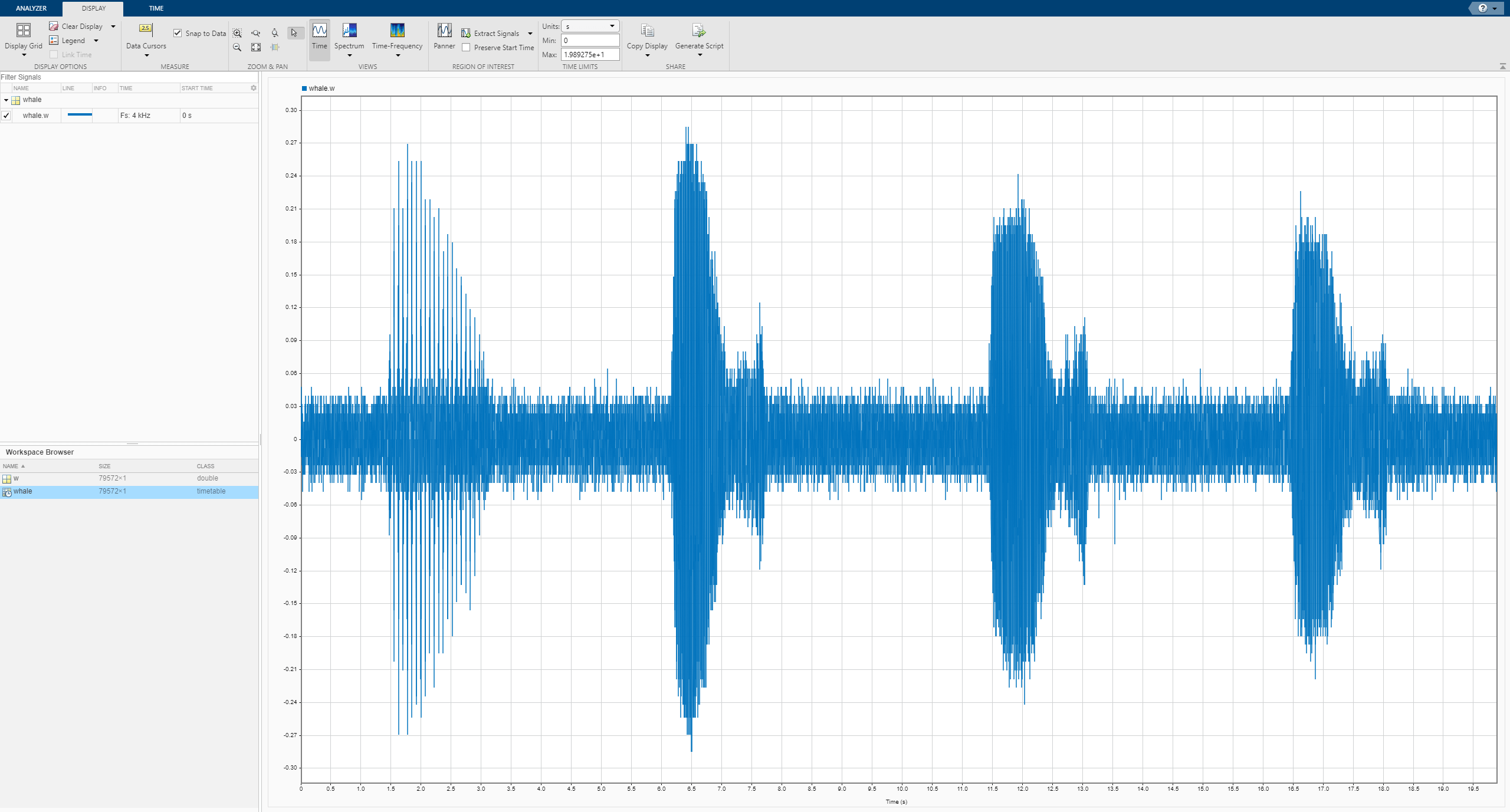Select the Zoom Out tool
The width and height of the screenshot is (1510, 812).
[x=237, y=48]
